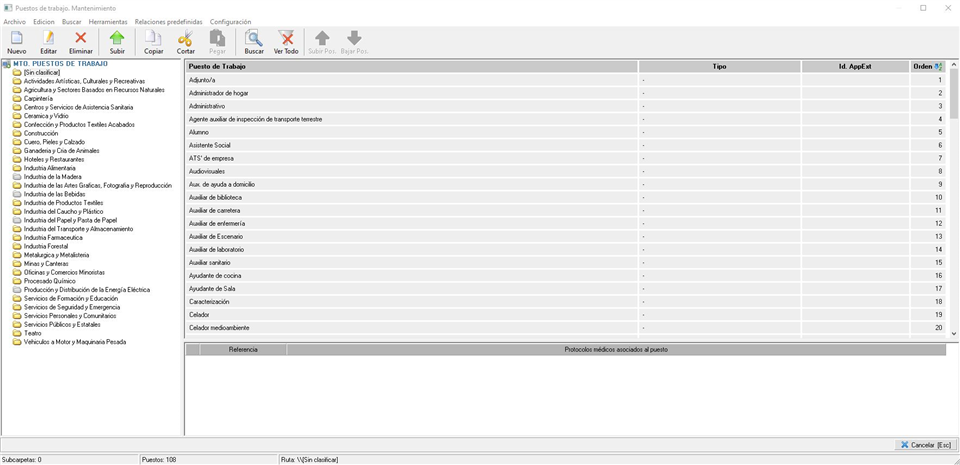The width and height of the screenshot is (960, 465).
Task: Select the Ayudante de cocina row
Action: [568, 276]
